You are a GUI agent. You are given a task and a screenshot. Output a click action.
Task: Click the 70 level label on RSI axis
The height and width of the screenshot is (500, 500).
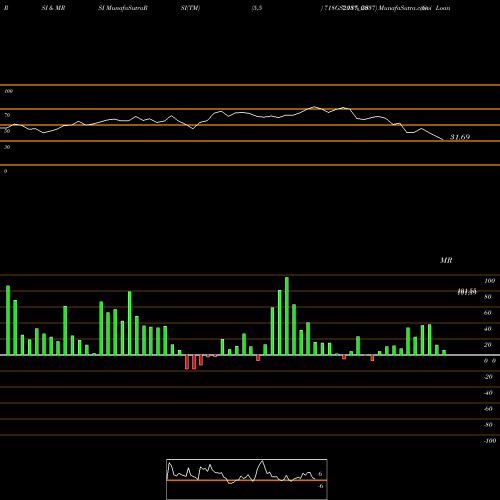click(x=7, y=115)
